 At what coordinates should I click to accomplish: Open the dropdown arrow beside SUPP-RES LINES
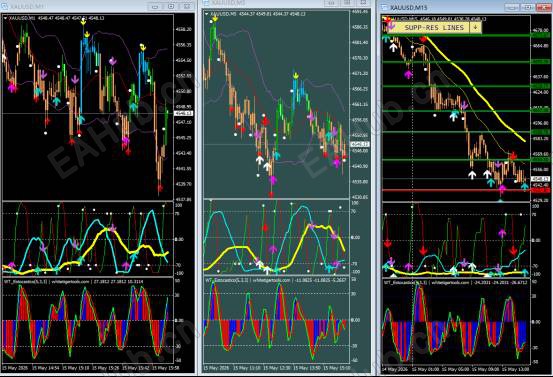[x=475, y=28]
